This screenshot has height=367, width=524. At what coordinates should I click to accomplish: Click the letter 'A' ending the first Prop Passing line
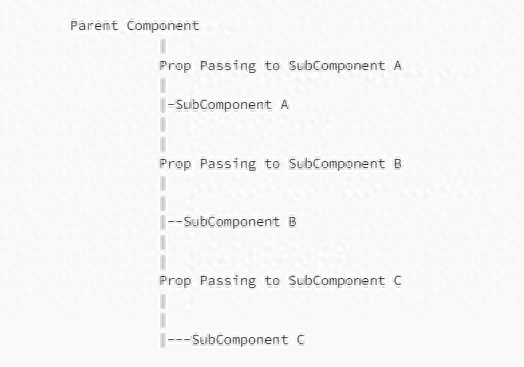tap(397, 66)
